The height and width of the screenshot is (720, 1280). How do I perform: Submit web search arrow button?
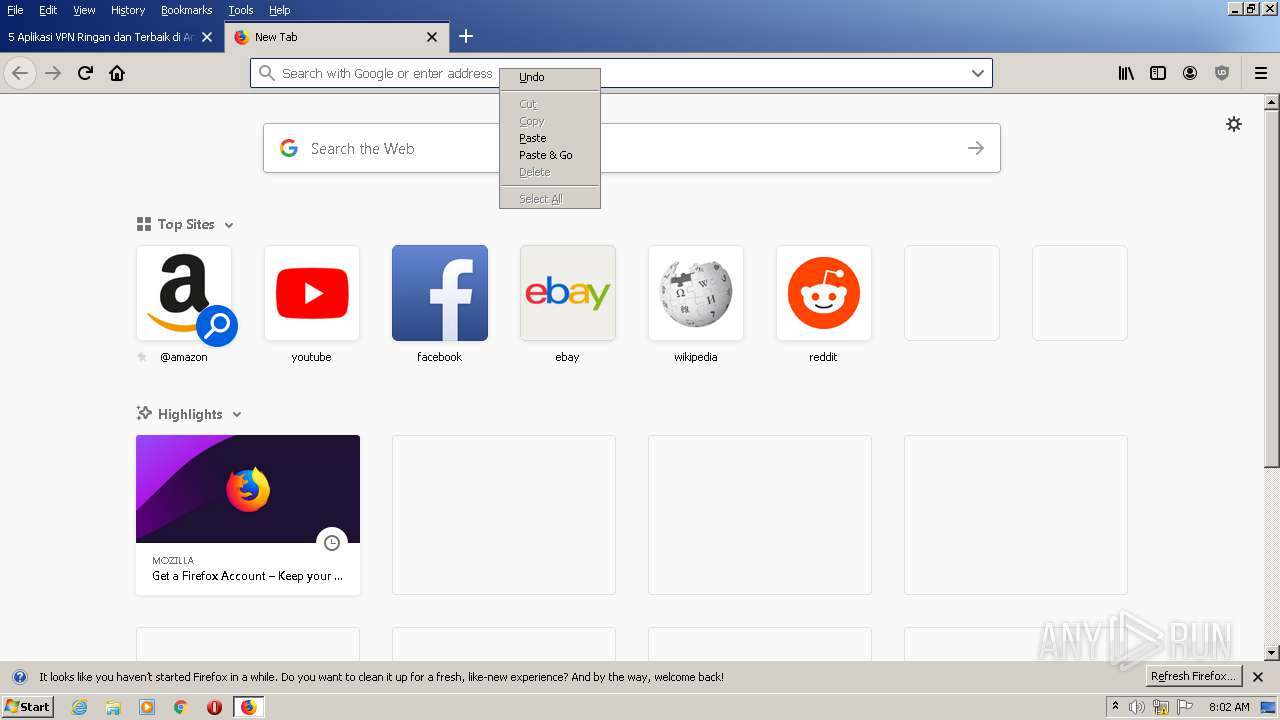coord(976,148)
